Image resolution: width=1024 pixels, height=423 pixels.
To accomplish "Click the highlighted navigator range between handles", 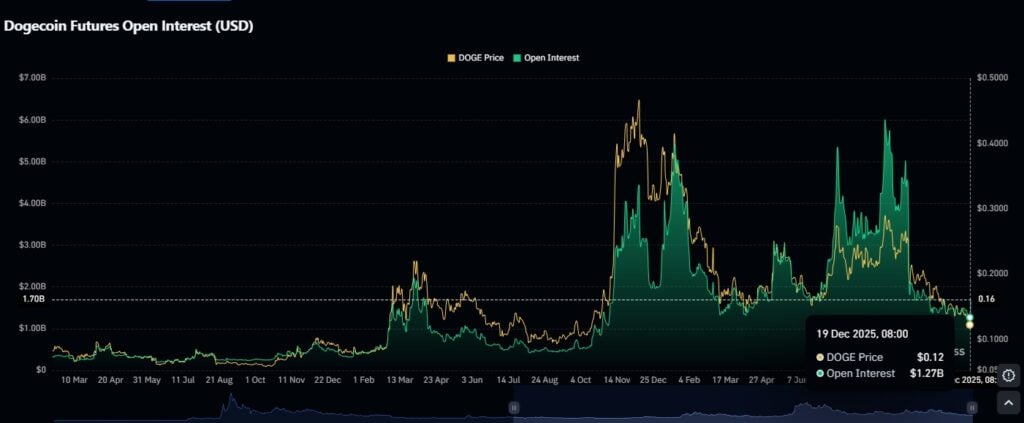I will [740, 407].
